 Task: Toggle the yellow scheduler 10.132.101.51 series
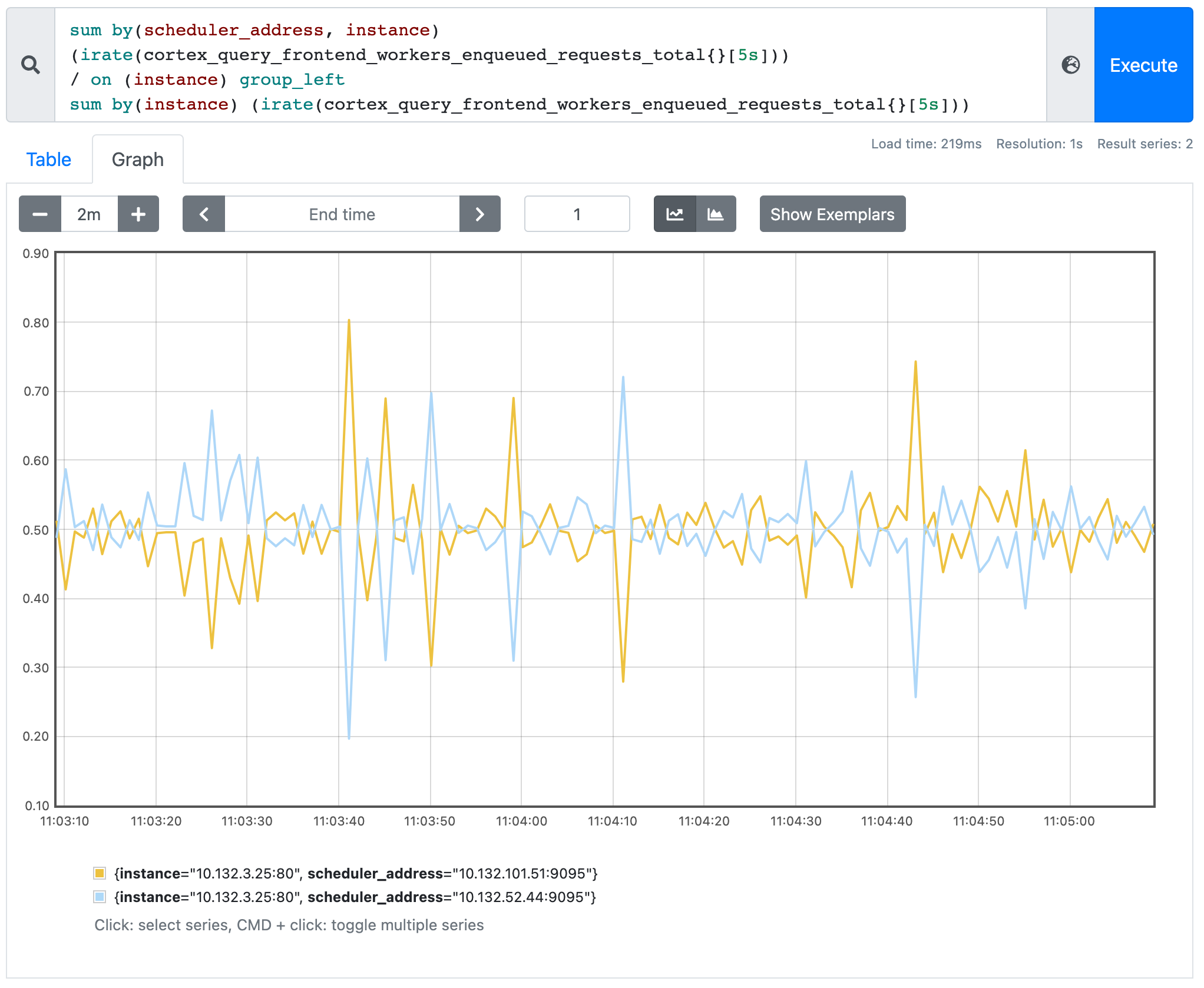(x=100, y=874)
